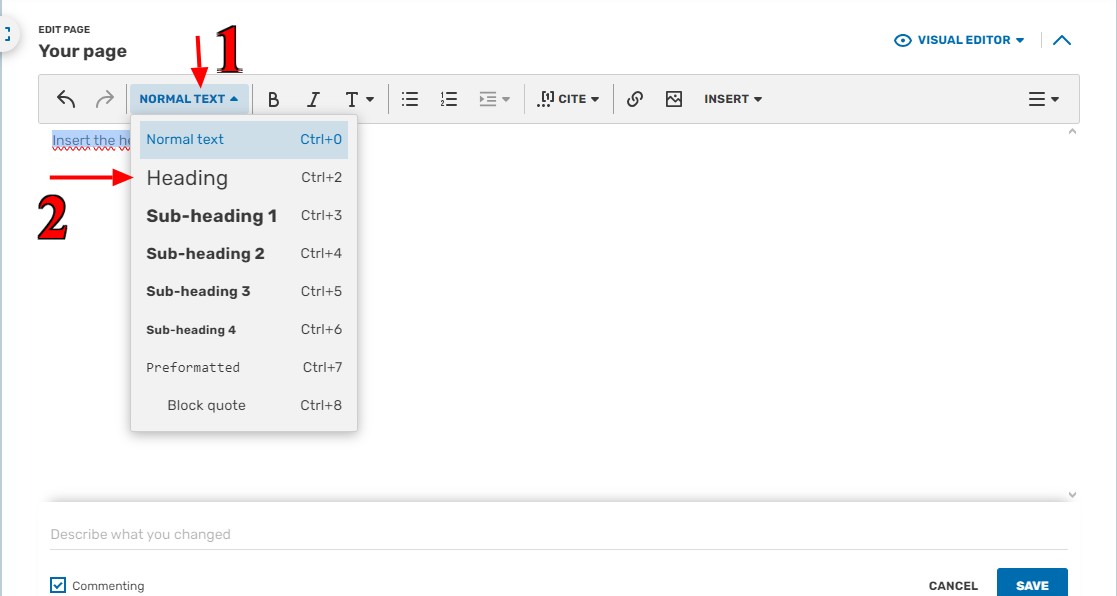Image resolution: width=1117 pixels, height=596 pixels.
Task: Open the page options hamburger menu
Action: 1044,99
